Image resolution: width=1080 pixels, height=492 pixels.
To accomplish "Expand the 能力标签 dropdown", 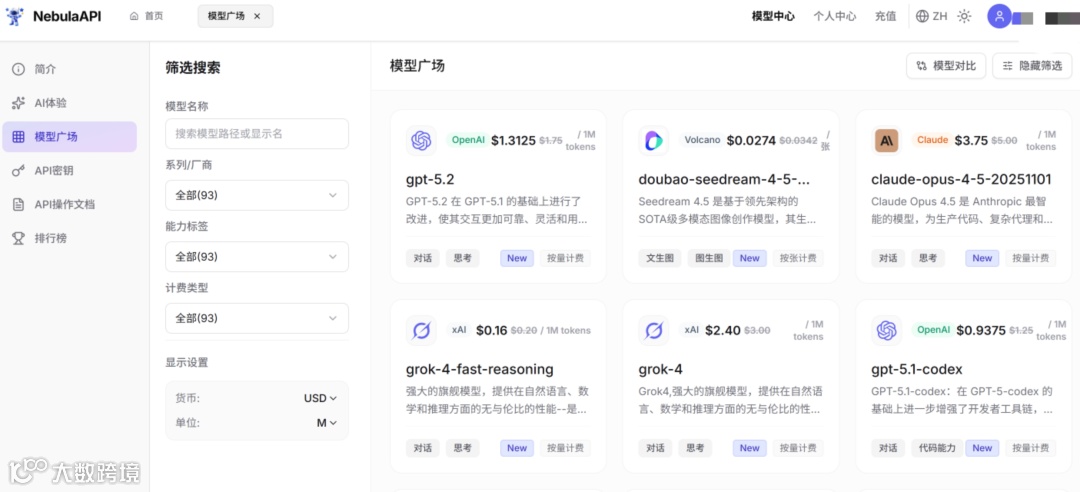I will [257, 256].
